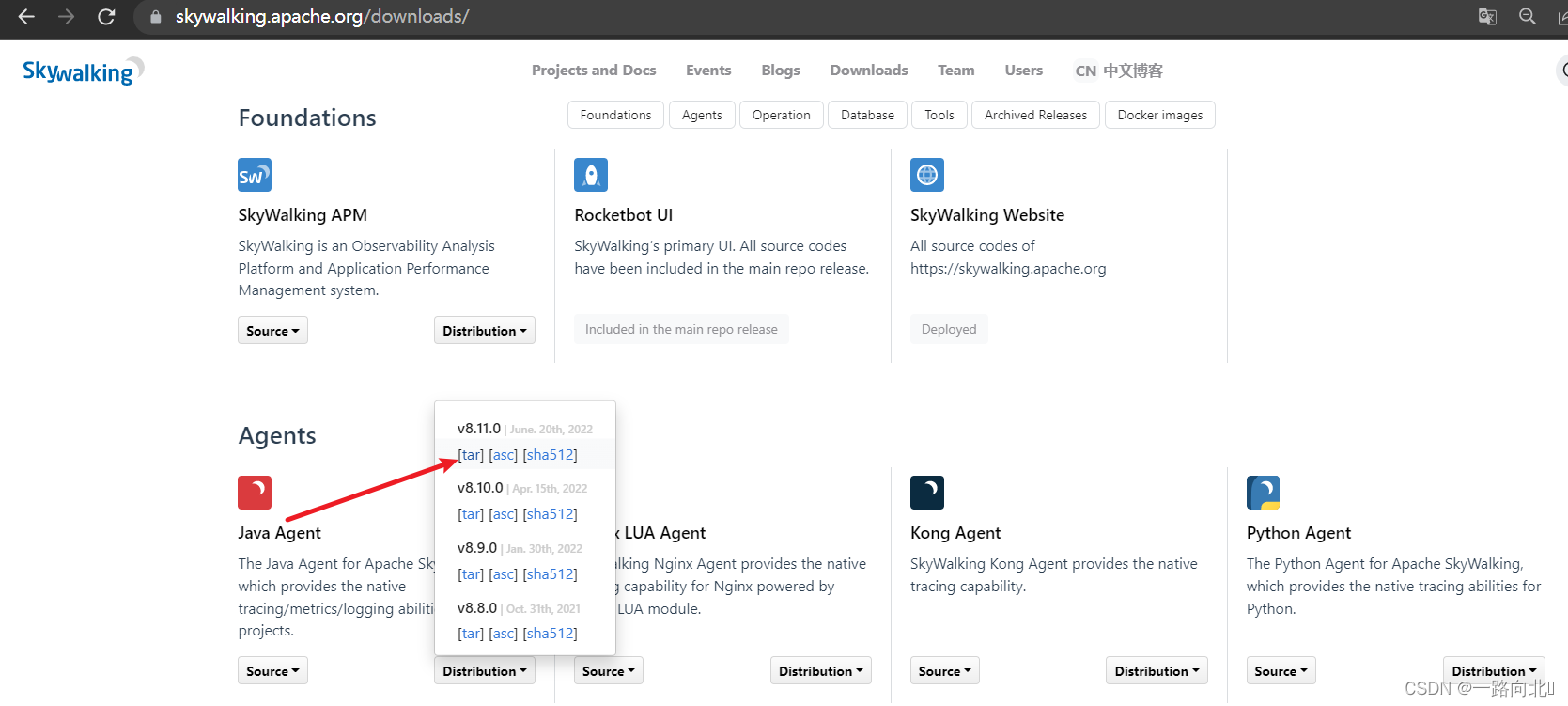
Task: Open the CN 中文博客 link
Action: point(1119,71)
